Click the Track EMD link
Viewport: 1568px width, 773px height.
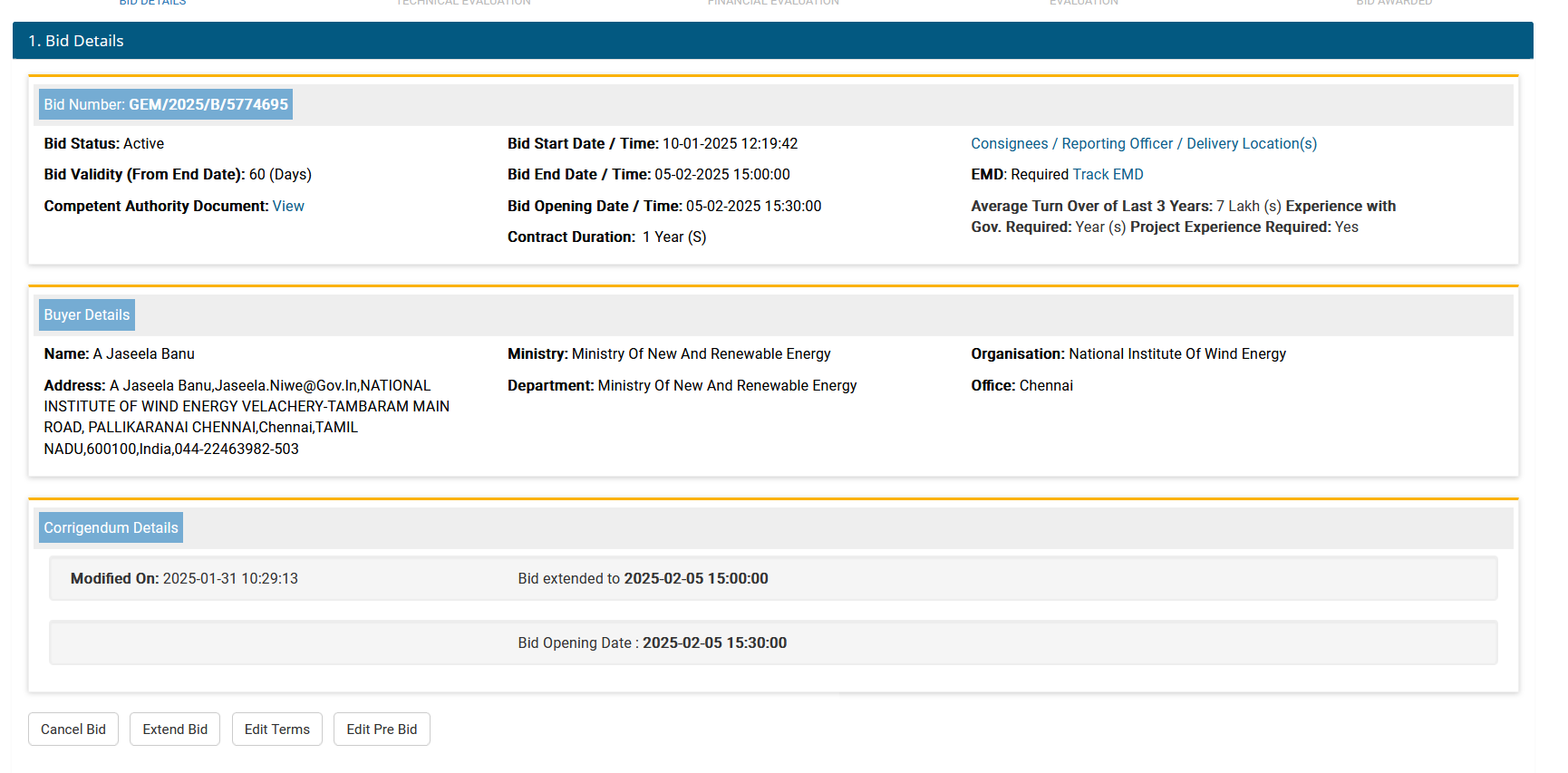(1108, 175)
